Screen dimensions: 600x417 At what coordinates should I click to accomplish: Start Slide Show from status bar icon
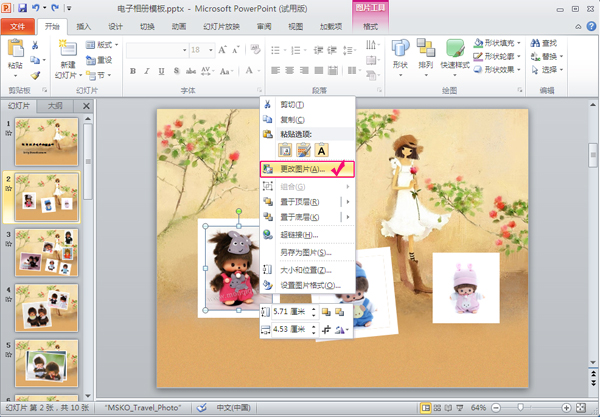460,408
